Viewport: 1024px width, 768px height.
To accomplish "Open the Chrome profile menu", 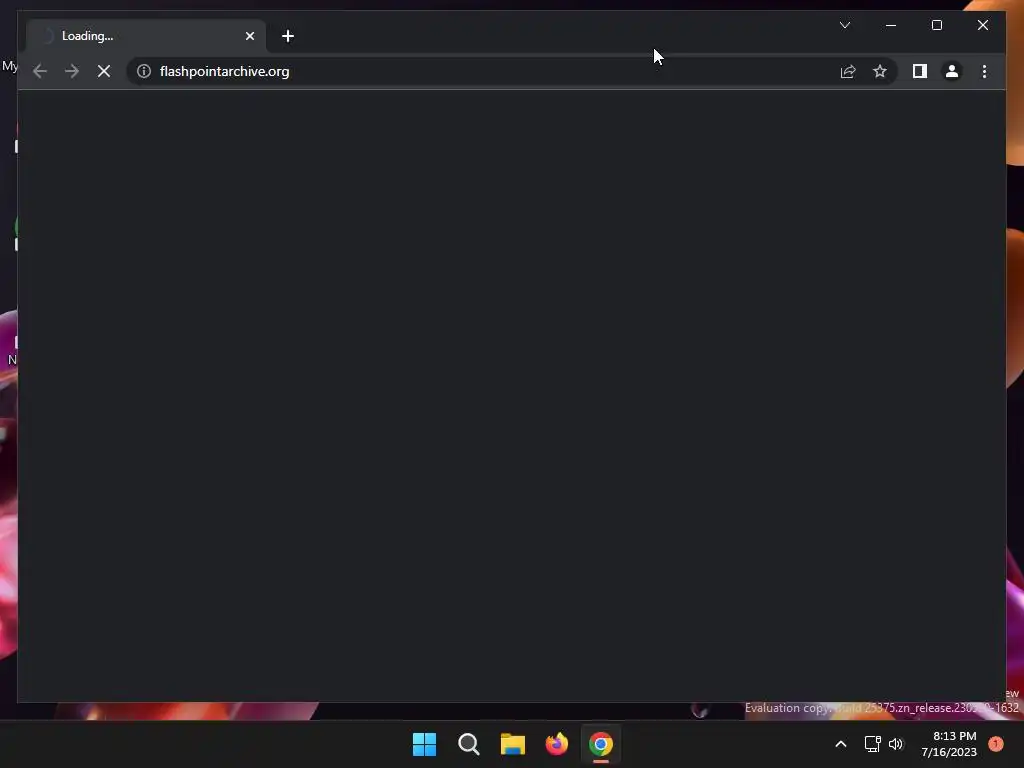I will [x=952, y=71].
